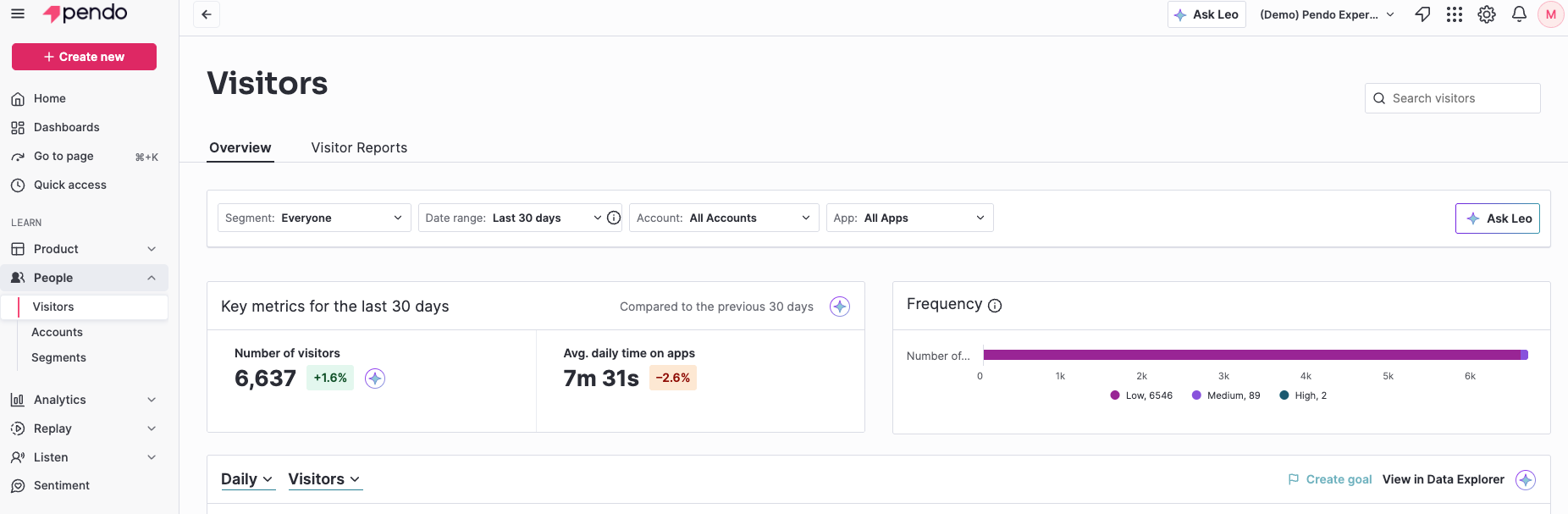Screen dimensions: 1568x514
Task: Open the hamburger navigation menu
Action: 17,14
